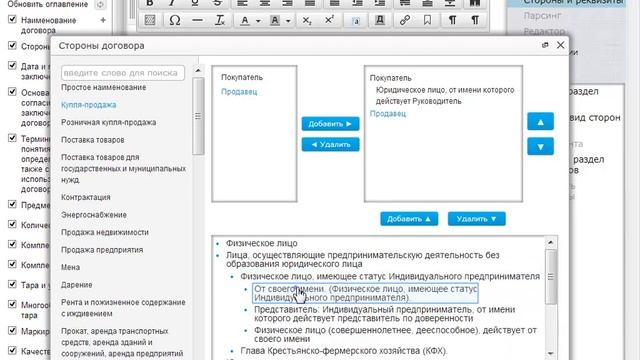Screen dimensions: 640x360
Task: Open background color dropdown arrow
Action: (x=288, y=21)
